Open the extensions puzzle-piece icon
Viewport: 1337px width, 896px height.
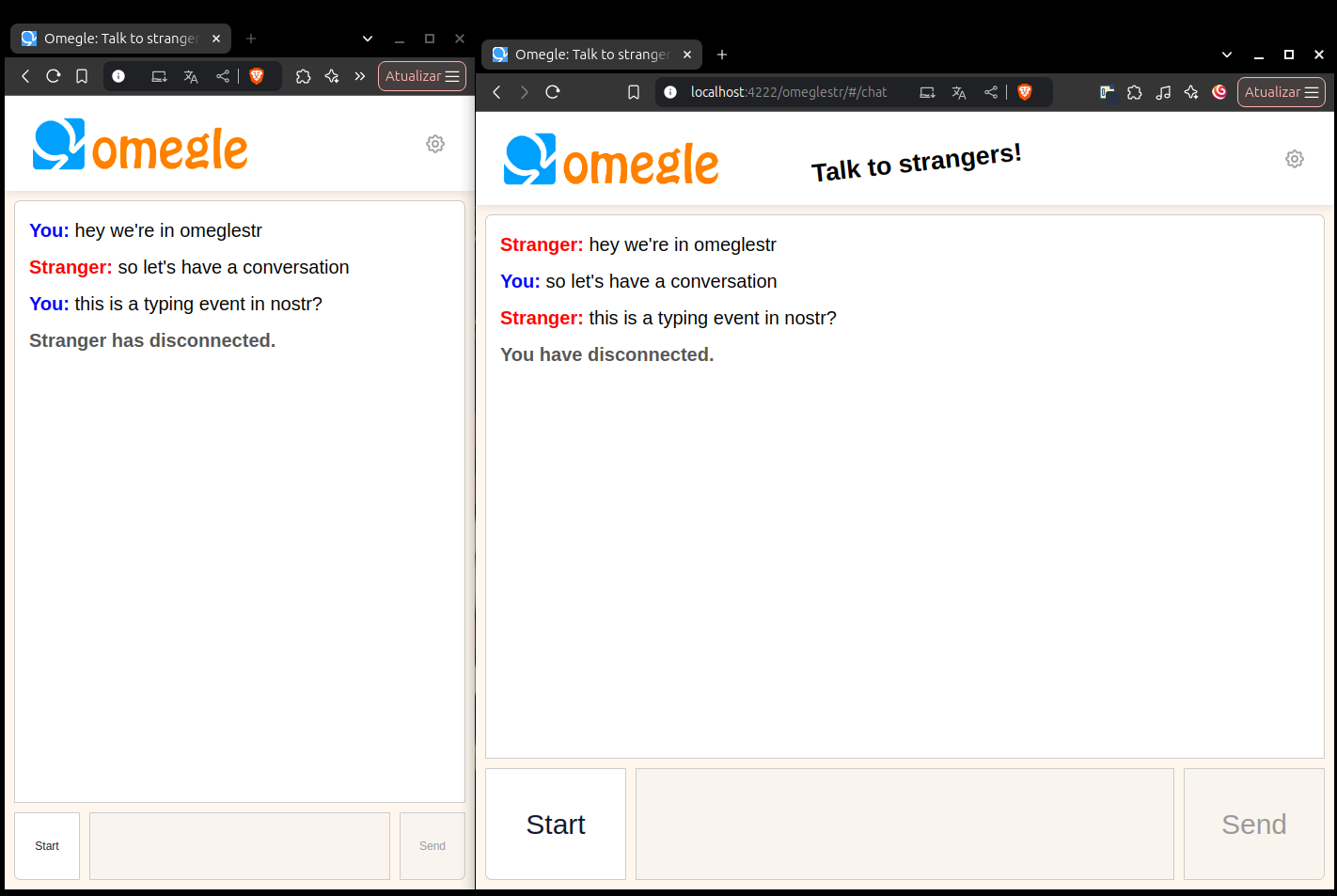1135,91
